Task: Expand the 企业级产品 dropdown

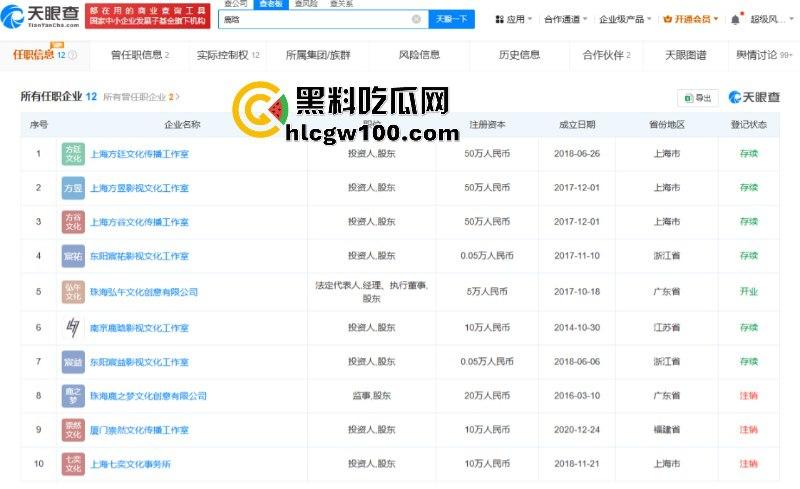Action: (626, 19)
